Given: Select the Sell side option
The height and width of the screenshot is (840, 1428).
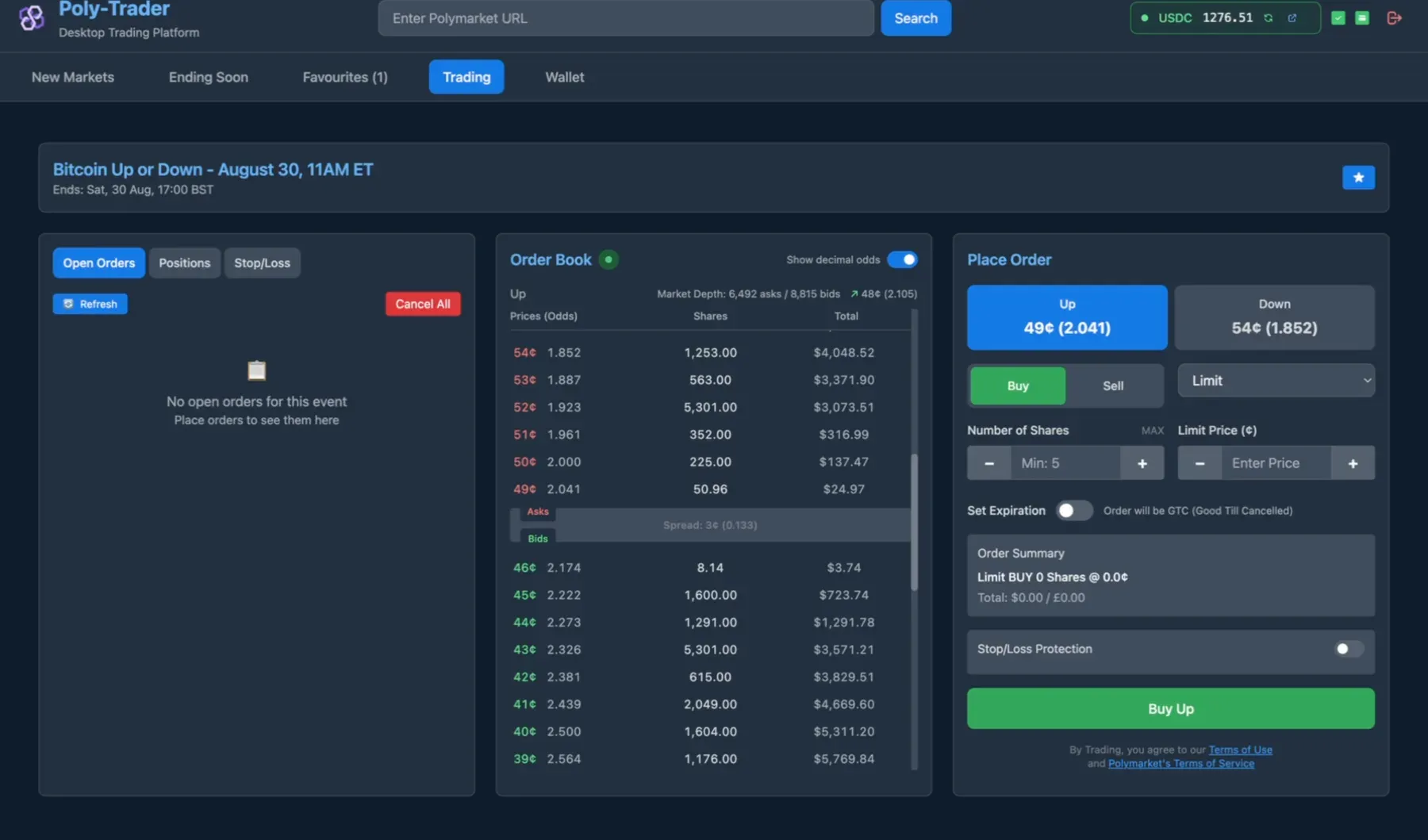Looking at the screenshot, I should [1113, 386].
